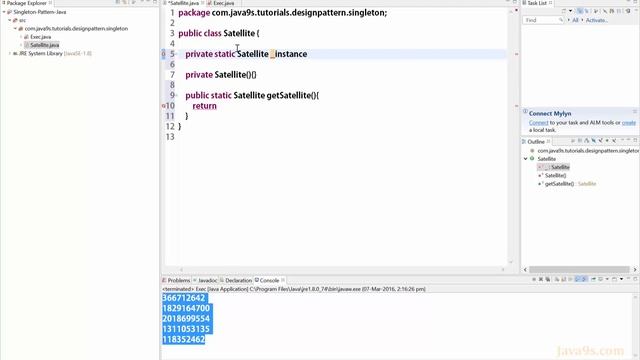Toggle Hide Fields in the Outline toolbar
The width and height of the screenshot is (640, 360).
click(x=593, y=141)
